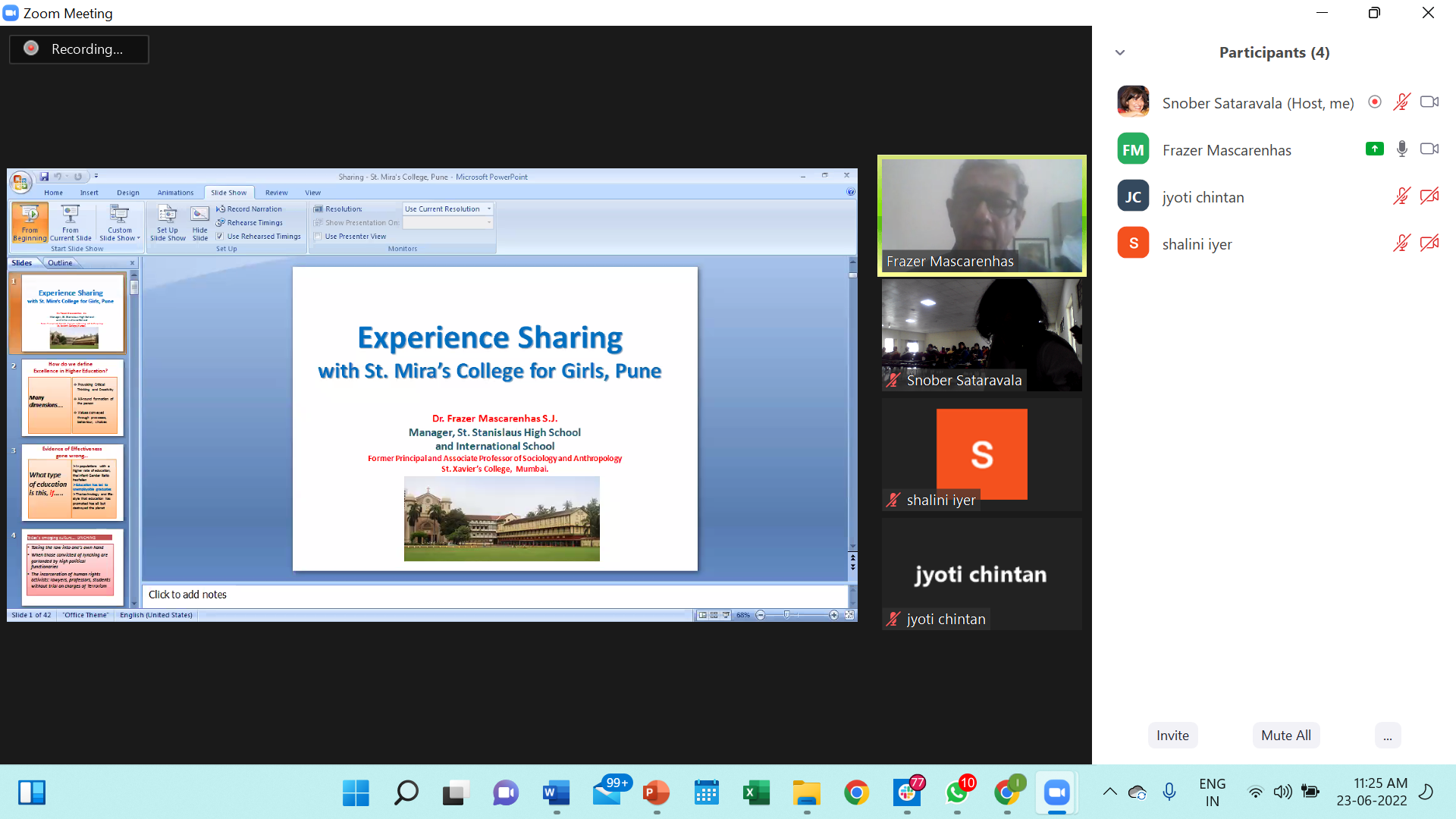Click the S avatar of shalini iyer in list
1456x819 pixels.
point(1133,243)
